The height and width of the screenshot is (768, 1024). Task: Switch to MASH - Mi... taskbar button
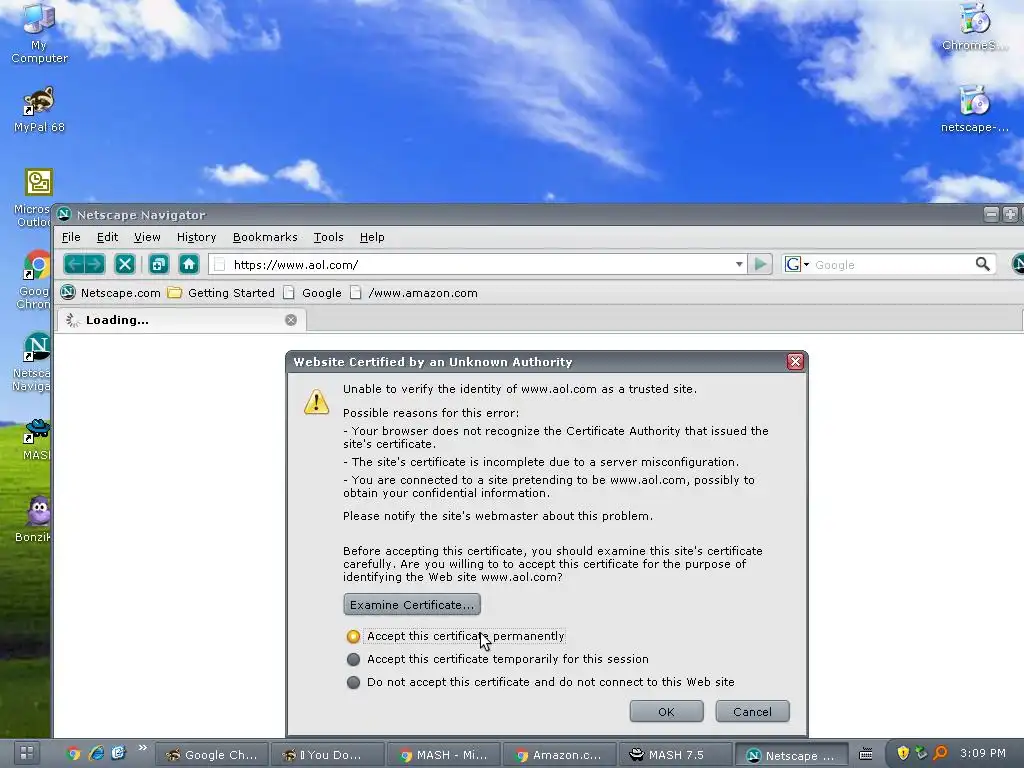443,754
